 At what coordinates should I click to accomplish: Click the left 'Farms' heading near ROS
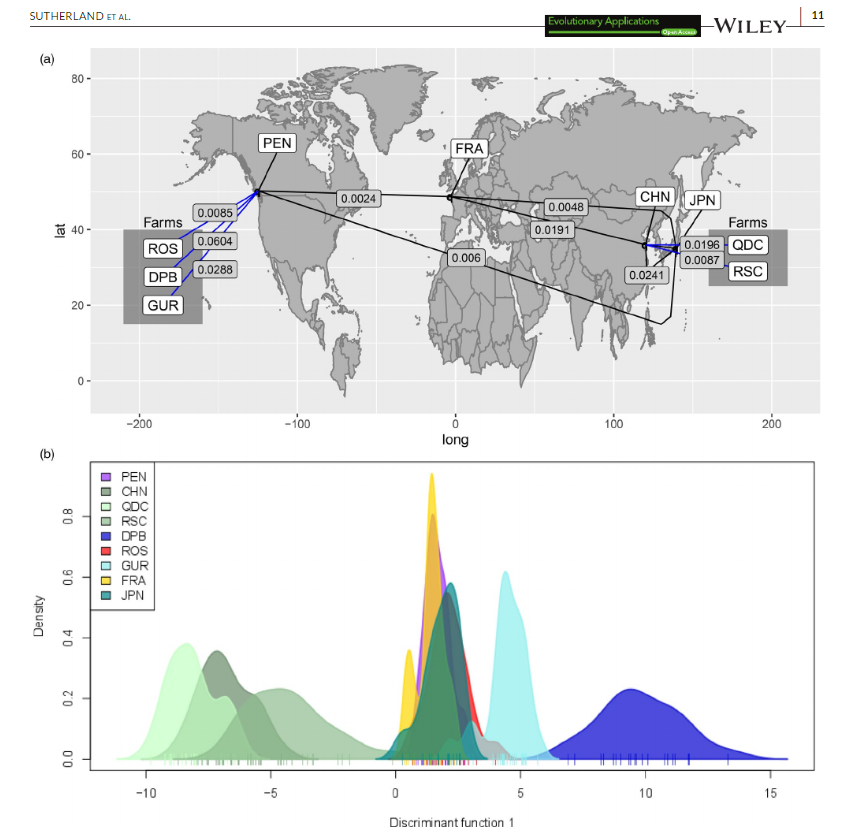[x=163, y=222]
